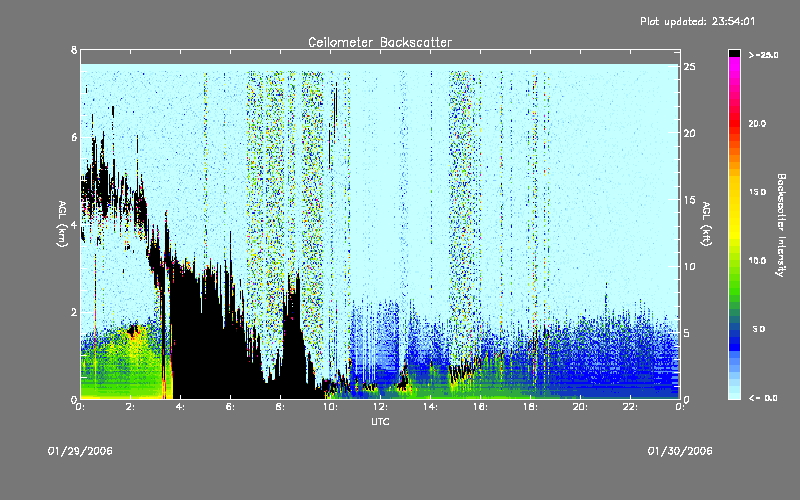The width and height of the screenshot is (800, 500).
Task: Click the "<= 0.0" colorbar label
Action: point(763,397)
